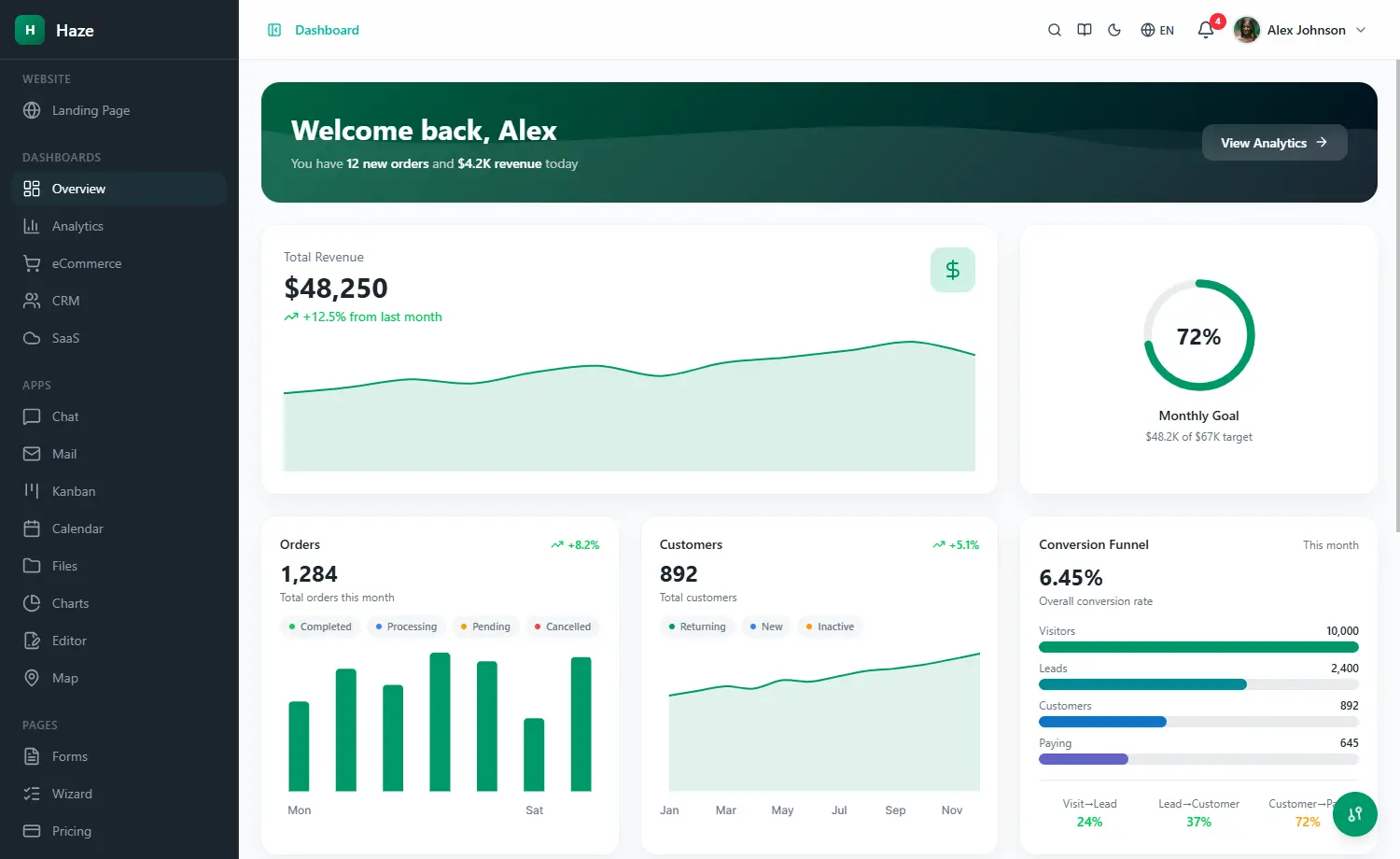Click the "This month" label
1400x859 pixels.
pos(1331,545)
